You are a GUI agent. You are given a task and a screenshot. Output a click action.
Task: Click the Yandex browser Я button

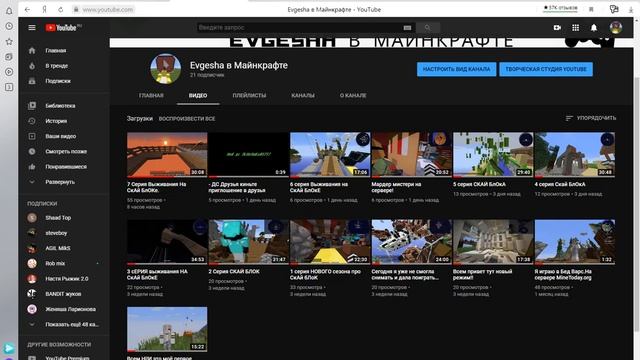[x=44, y=9]
